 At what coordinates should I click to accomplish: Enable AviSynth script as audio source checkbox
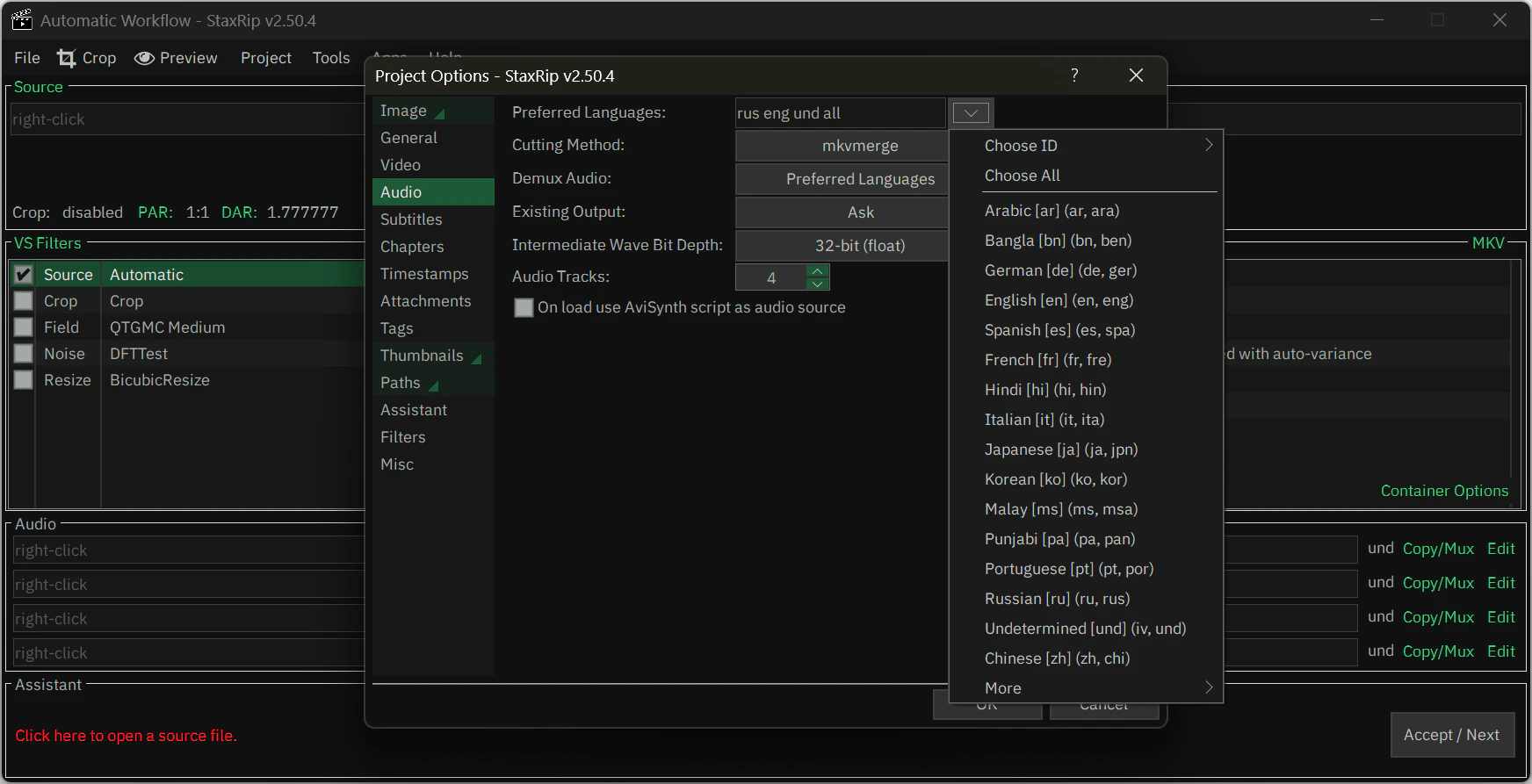click(x=524, y=308)
